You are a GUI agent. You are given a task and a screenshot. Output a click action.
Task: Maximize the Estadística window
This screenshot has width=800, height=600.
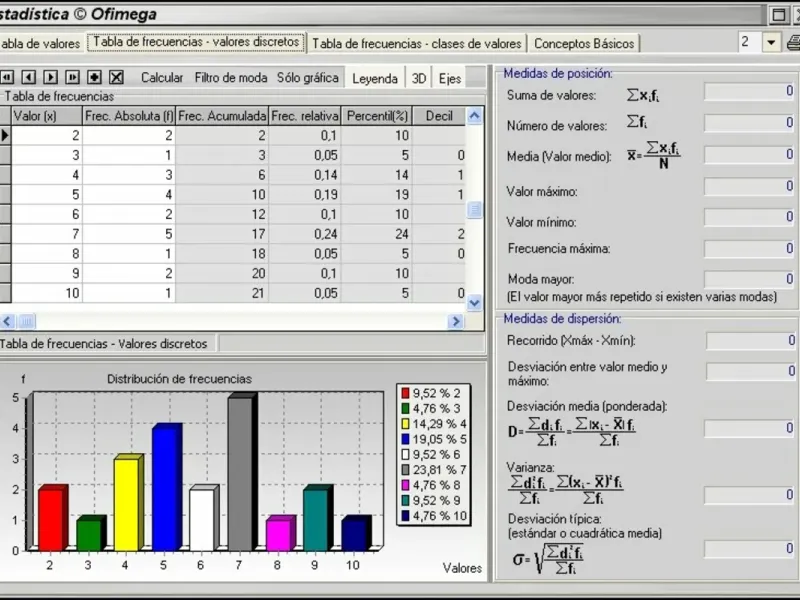pos(779,15)
